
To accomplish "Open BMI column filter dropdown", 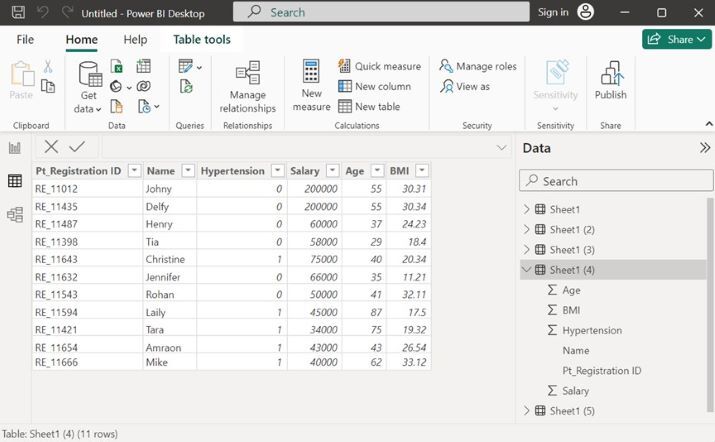I will click(x=422, y=171).
